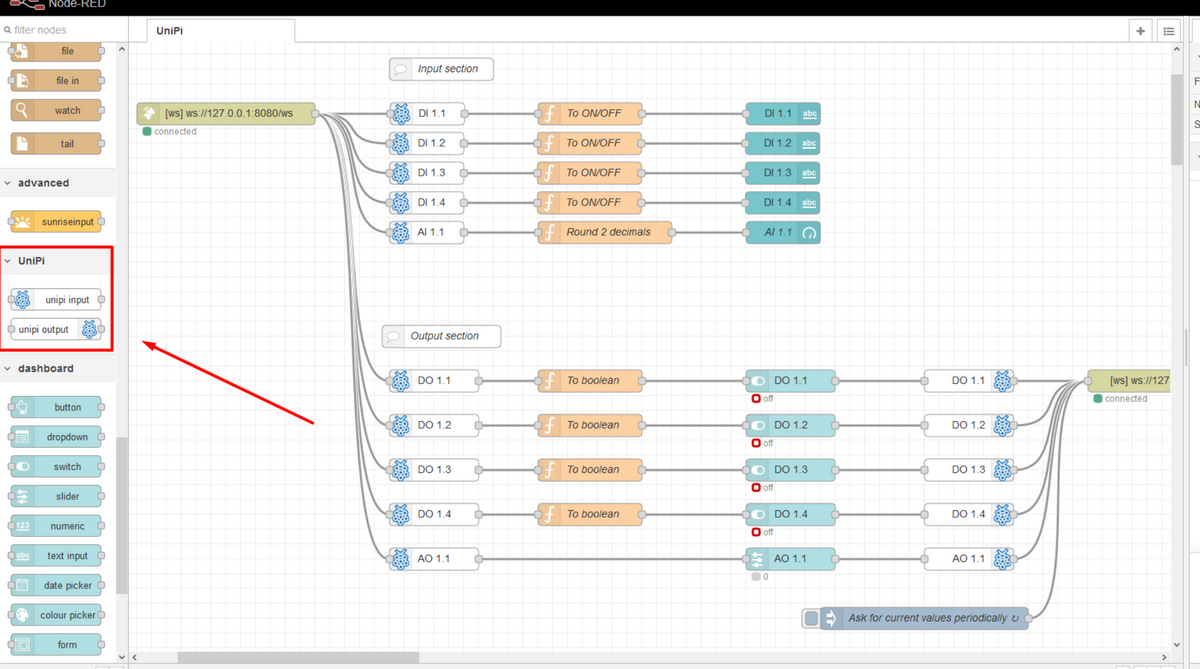Select To boolean function for DO 1.4

pyautogui.click(x=589, y=514)
